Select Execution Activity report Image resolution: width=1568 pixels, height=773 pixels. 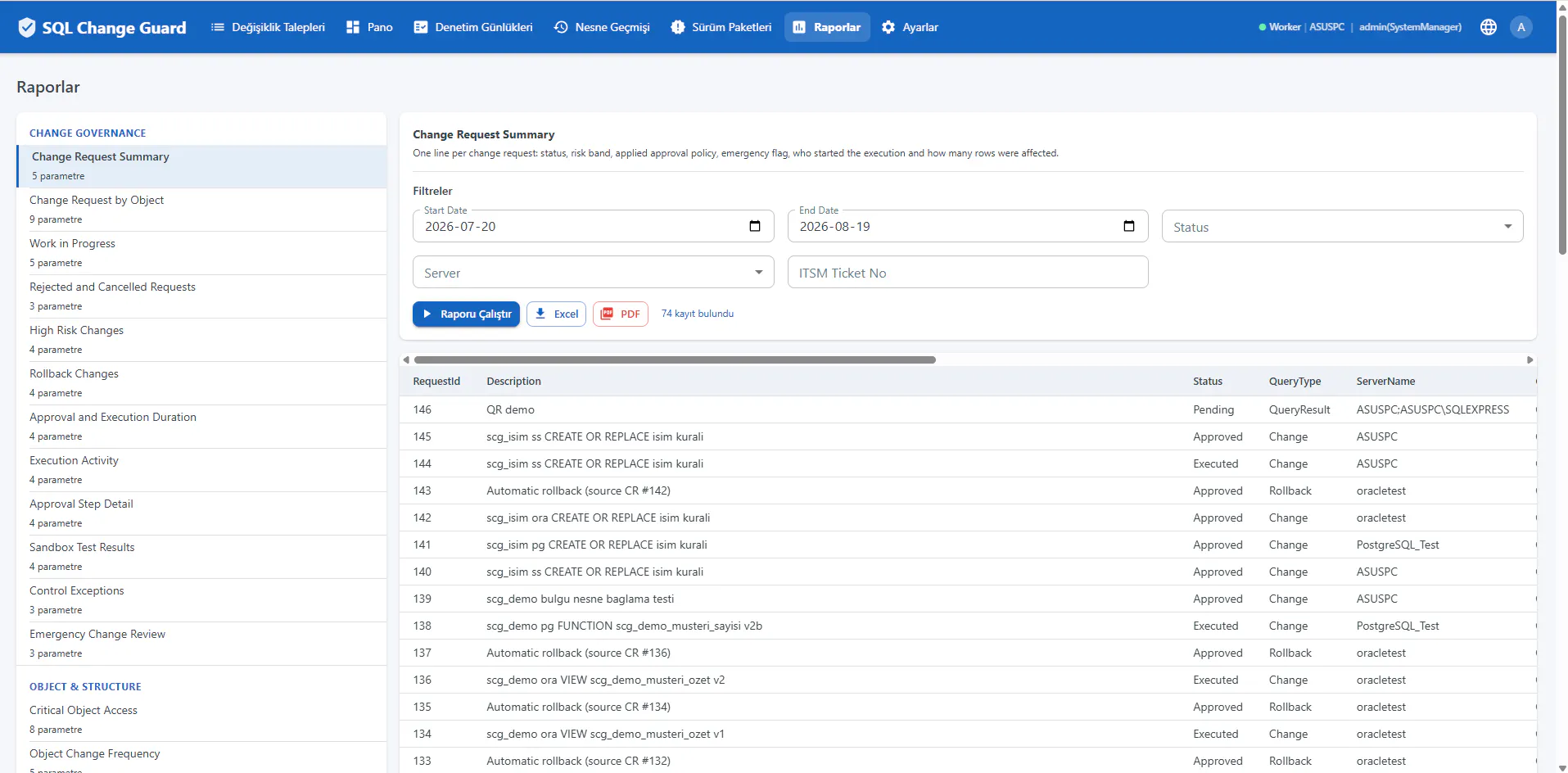pos(201,470)
